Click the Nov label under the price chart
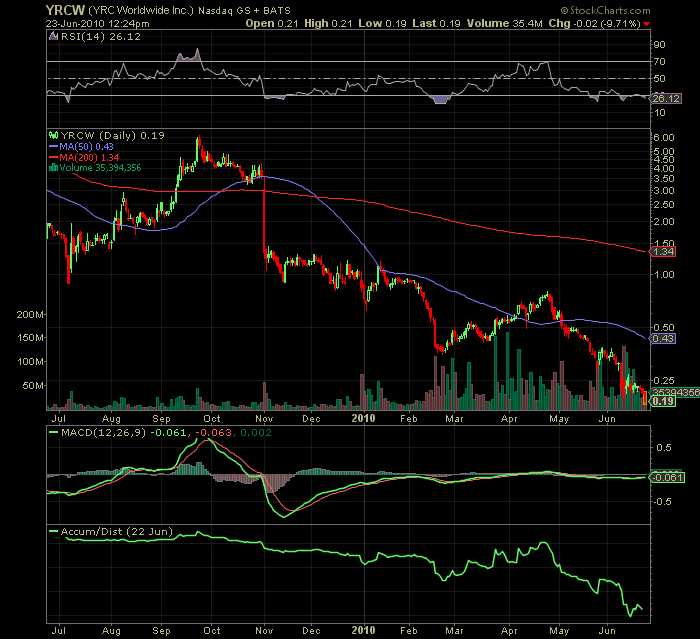 (264, 419)
